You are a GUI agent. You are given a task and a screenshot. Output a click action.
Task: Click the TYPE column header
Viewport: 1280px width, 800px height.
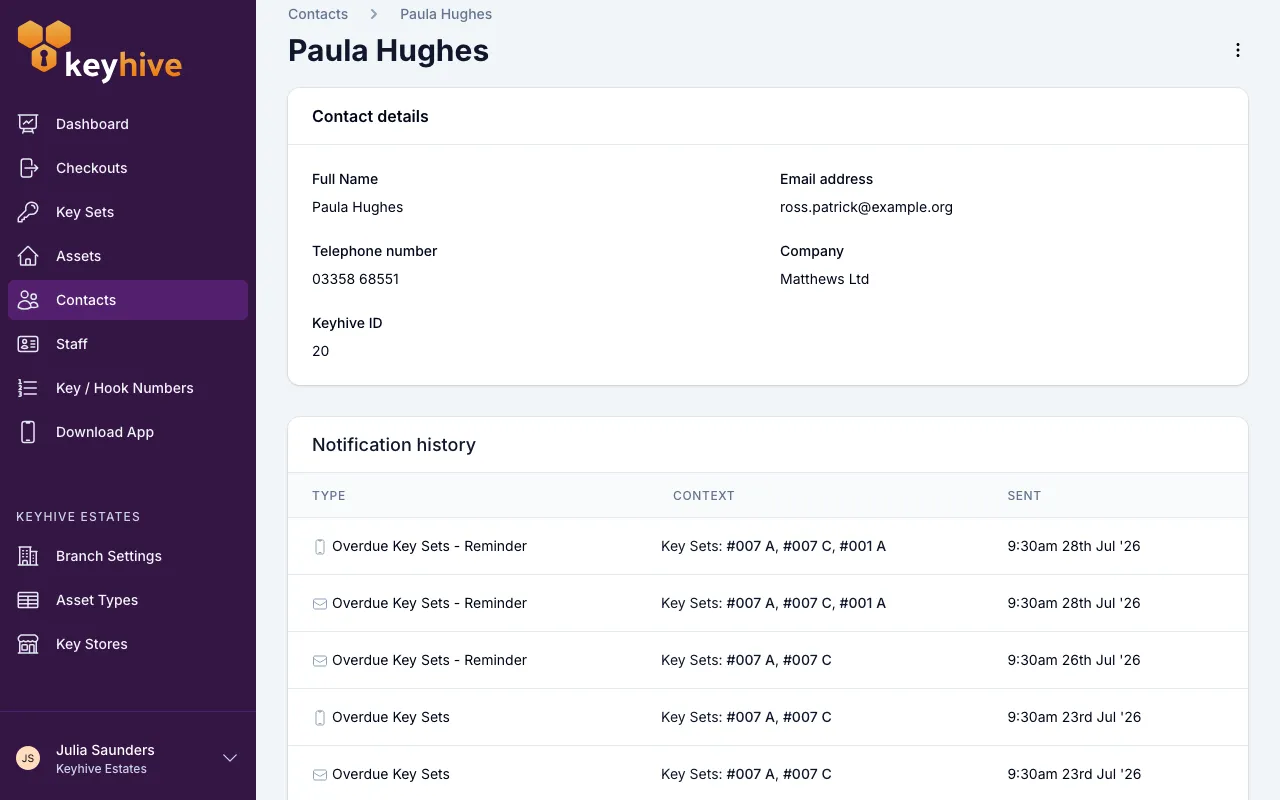pyautogui.click(x=329, y=496)
